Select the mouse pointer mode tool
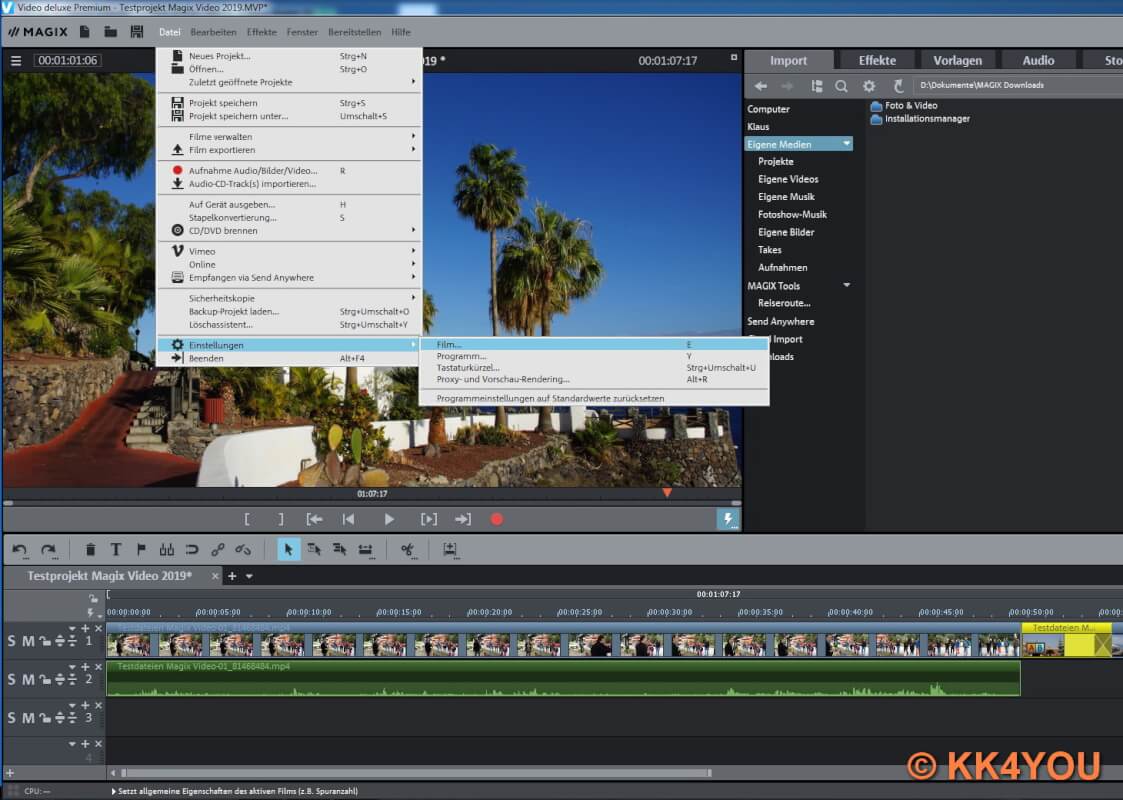The width and height of the screenshot is (1123, 800). coord(288,549)
